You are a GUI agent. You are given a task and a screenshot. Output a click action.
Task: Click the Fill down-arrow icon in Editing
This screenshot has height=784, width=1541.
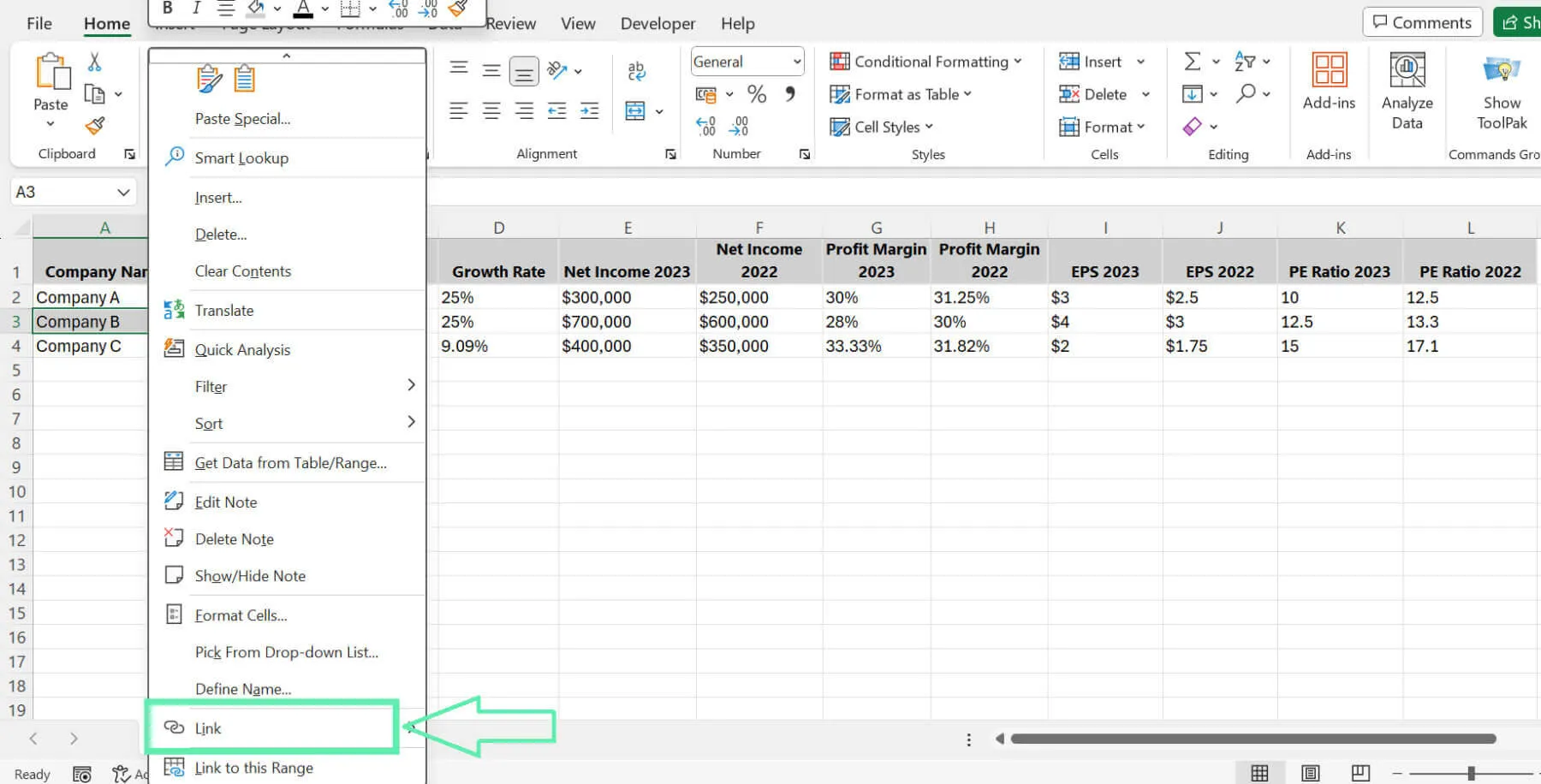pos(1193,94)
